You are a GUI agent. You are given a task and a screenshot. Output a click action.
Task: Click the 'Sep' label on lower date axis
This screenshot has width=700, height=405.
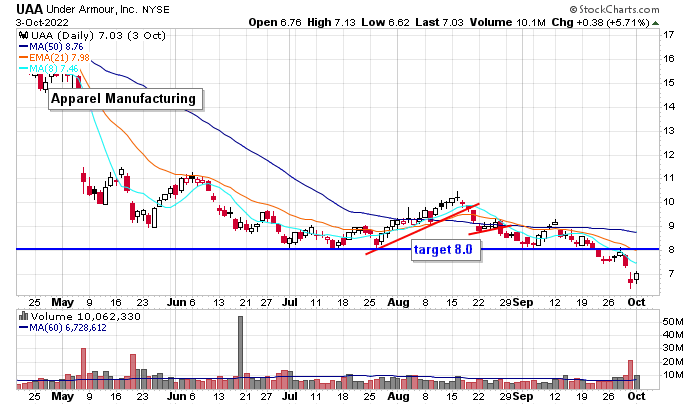(x=523, y=396)
